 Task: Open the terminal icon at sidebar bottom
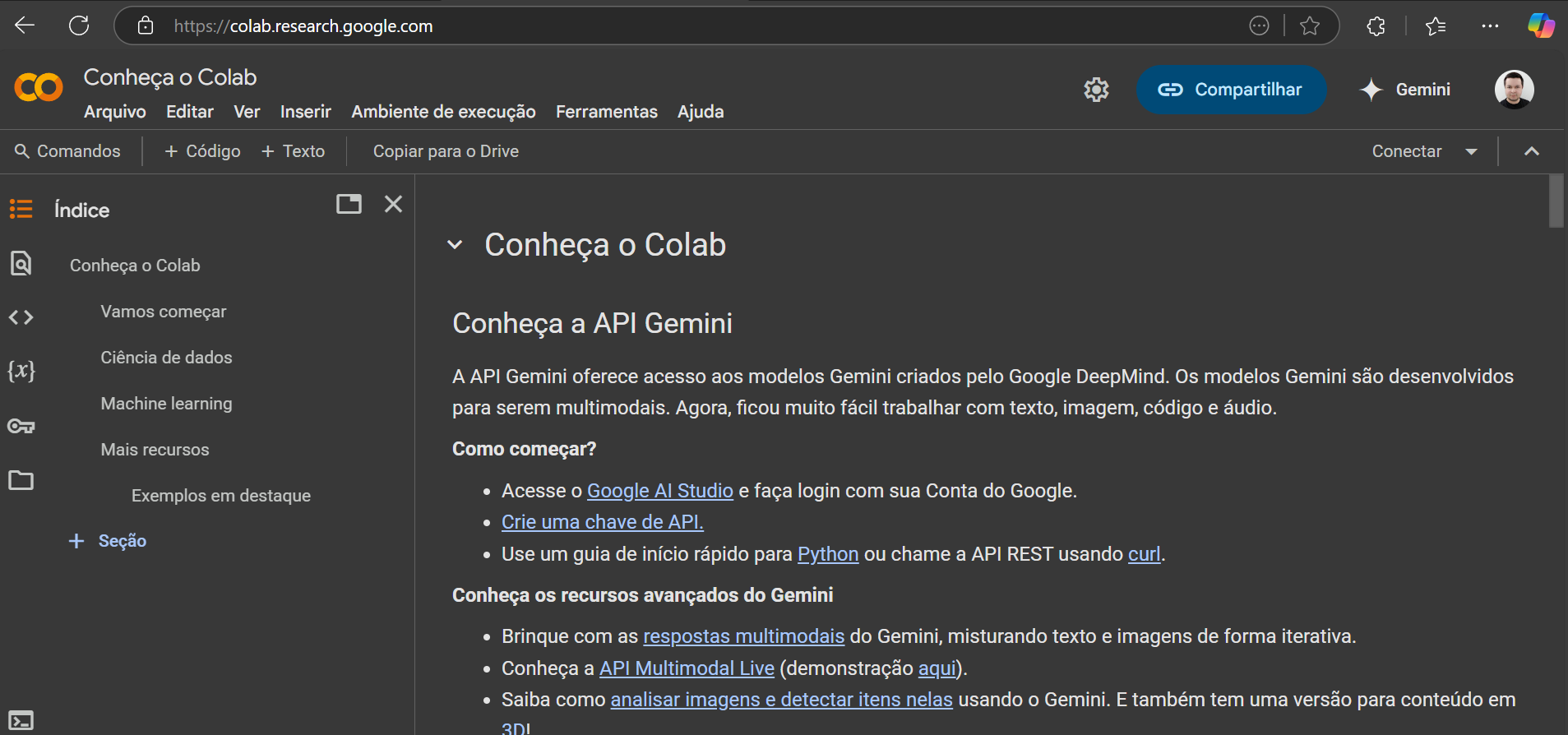pyautogui.click(x=21, y=721)
